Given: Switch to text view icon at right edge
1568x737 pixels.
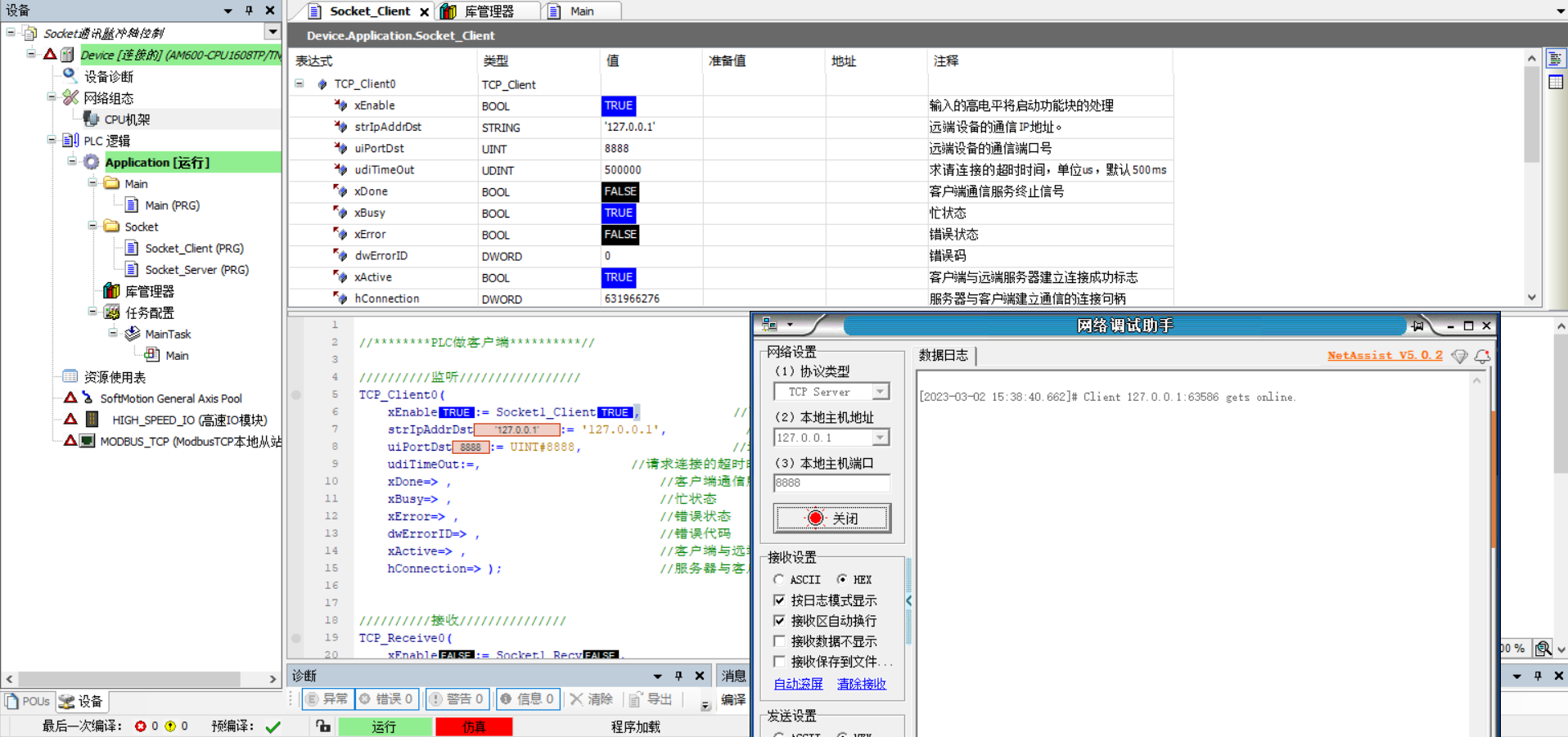Looking at the screenshot, I should point(1555,59).
